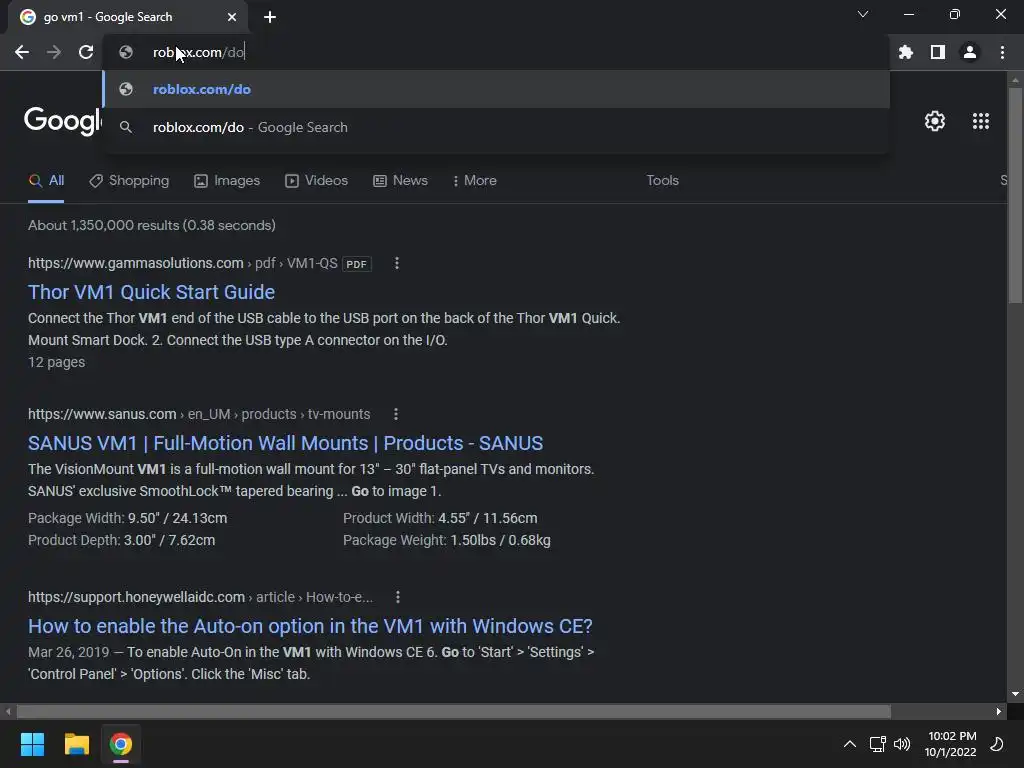Click the vertical scrollbar thumb
The image size is (1024, 768).
[1015, 195]
